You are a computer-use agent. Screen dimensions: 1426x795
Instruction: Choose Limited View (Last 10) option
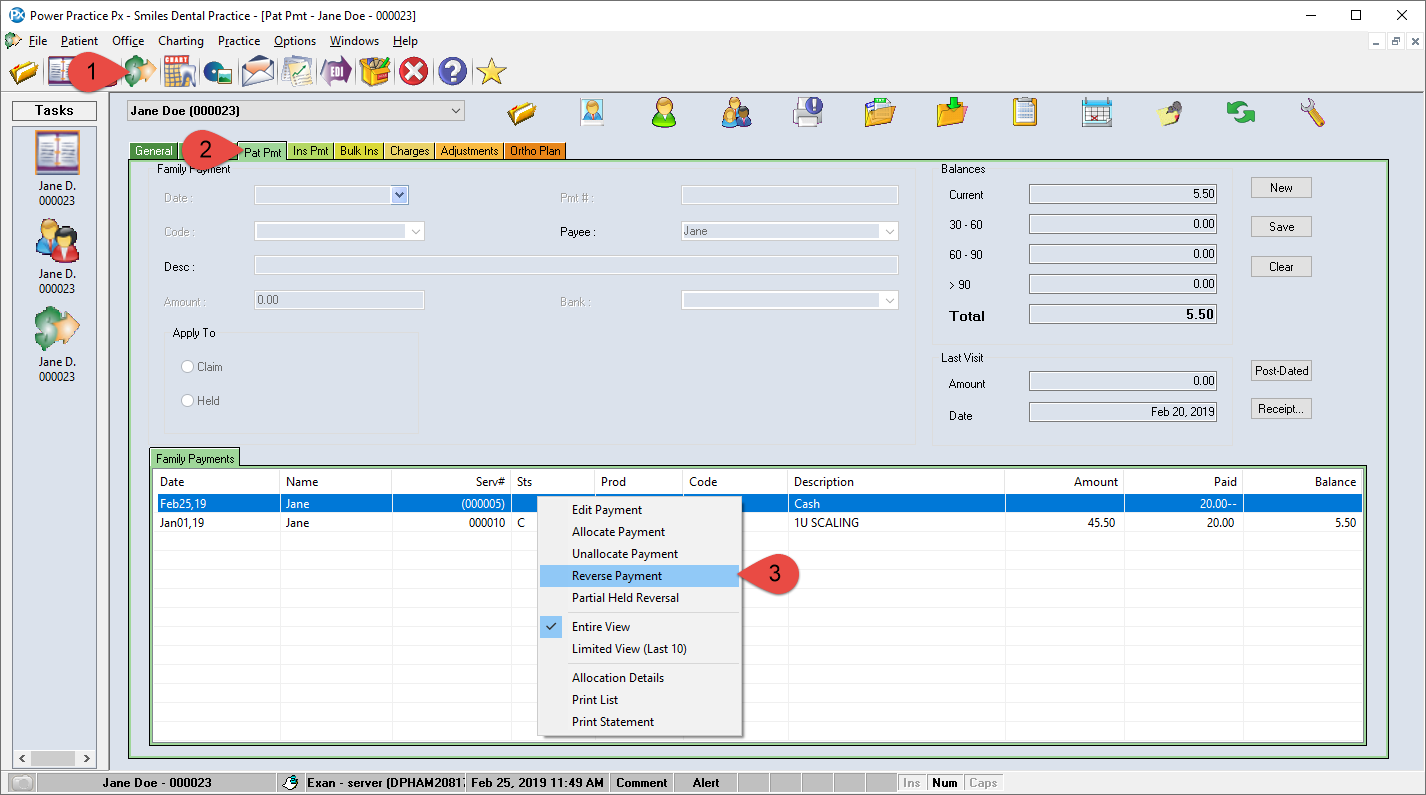point(640,649)
